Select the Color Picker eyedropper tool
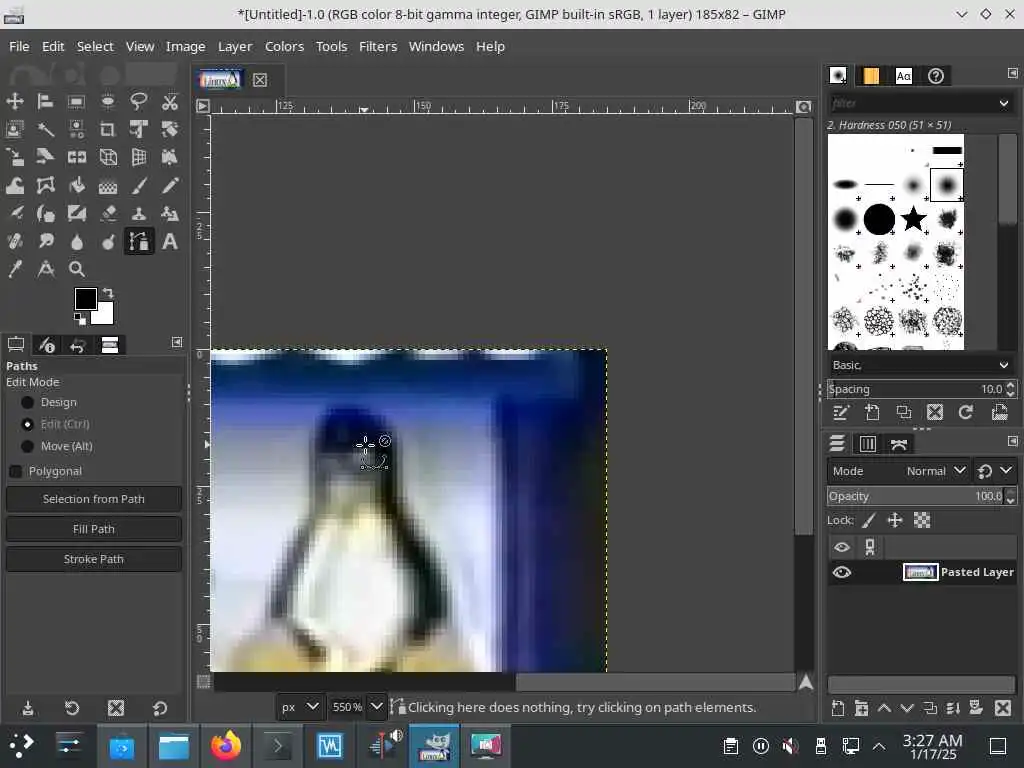Viewport: 1024px width, 768px height. tap(14, 269)
